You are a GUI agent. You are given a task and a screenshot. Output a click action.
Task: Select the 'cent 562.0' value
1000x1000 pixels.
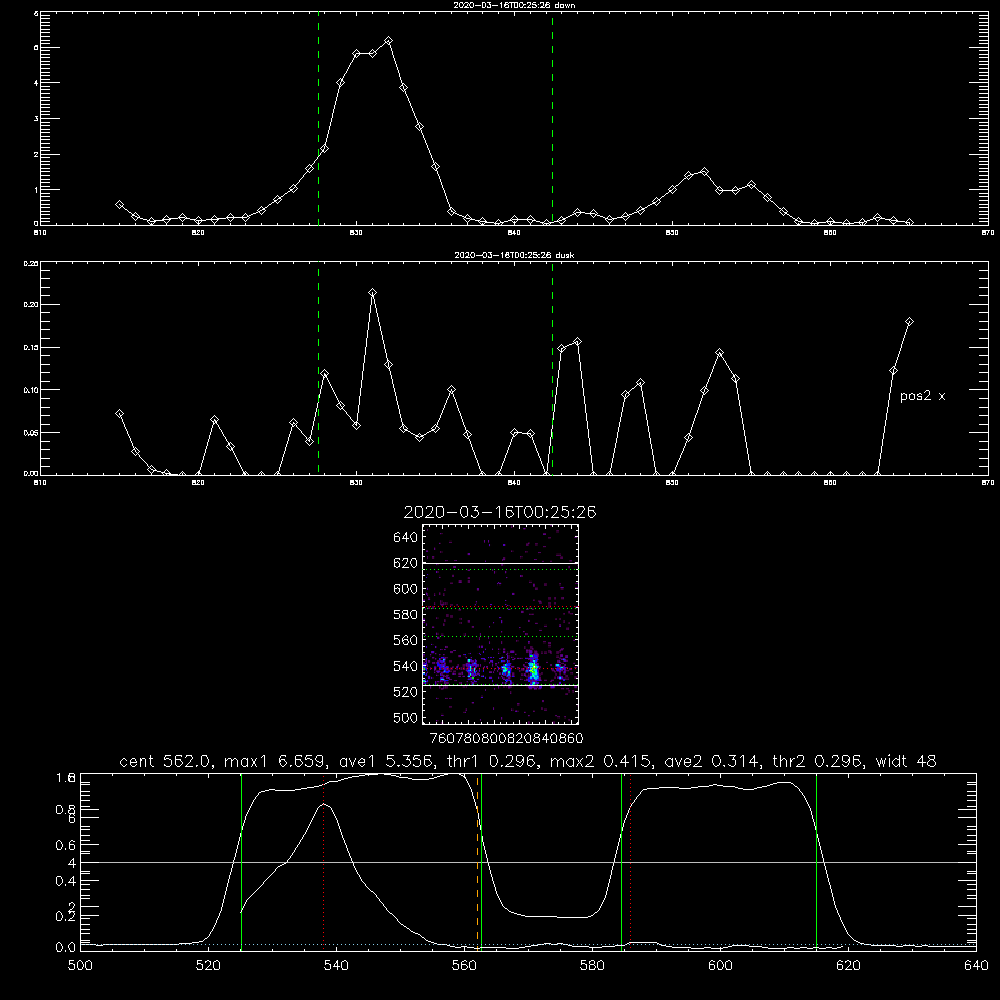[165, 761]
